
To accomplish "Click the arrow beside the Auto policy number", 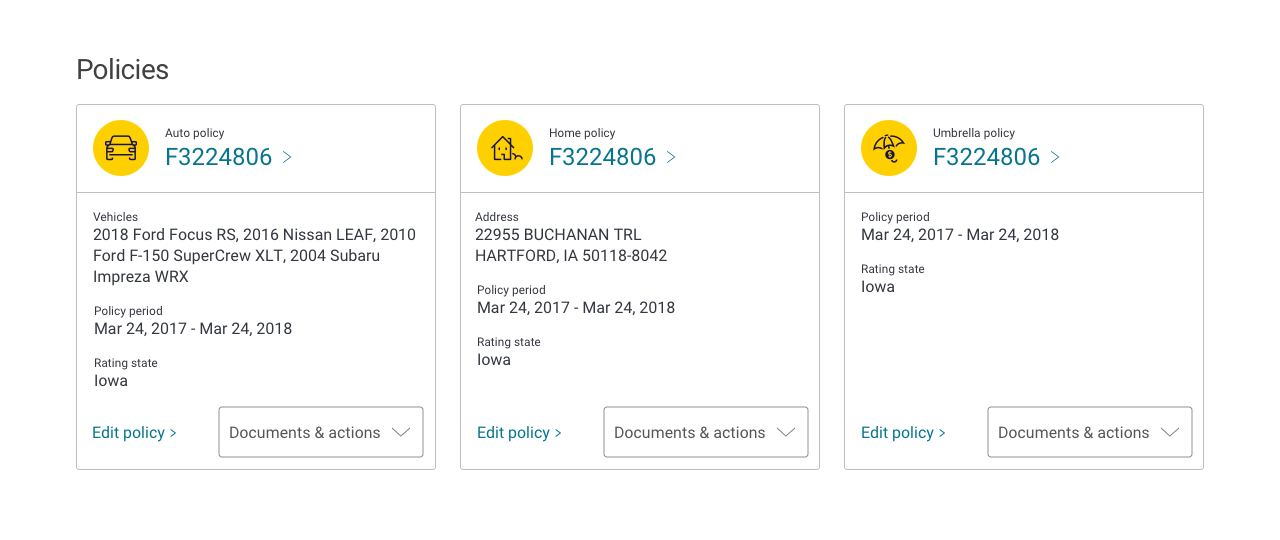I will tap(287, 157).
